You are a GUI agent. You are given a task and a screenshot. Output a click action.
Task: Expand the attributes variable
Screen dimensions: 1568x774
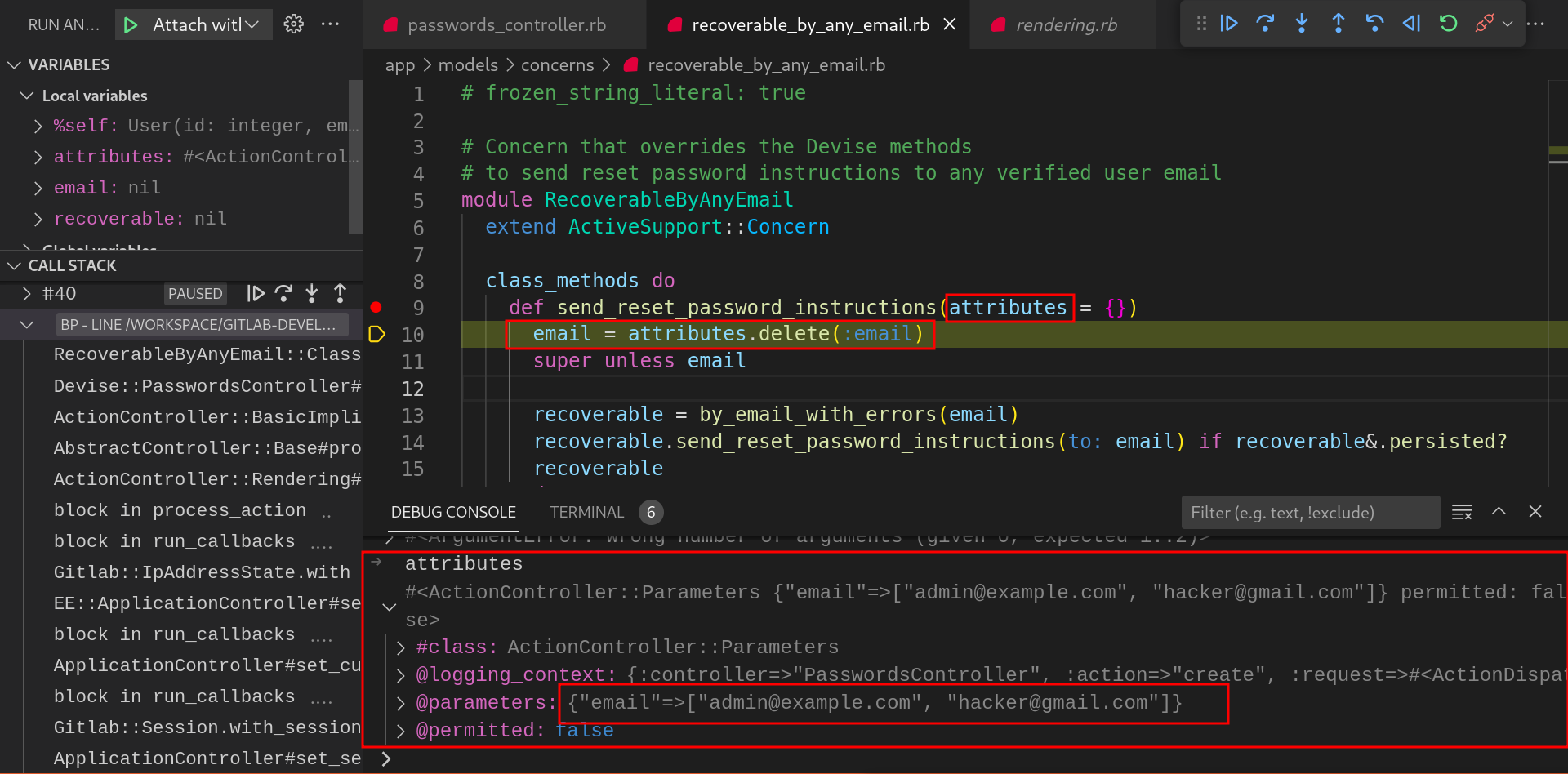[x=38, y=157]
